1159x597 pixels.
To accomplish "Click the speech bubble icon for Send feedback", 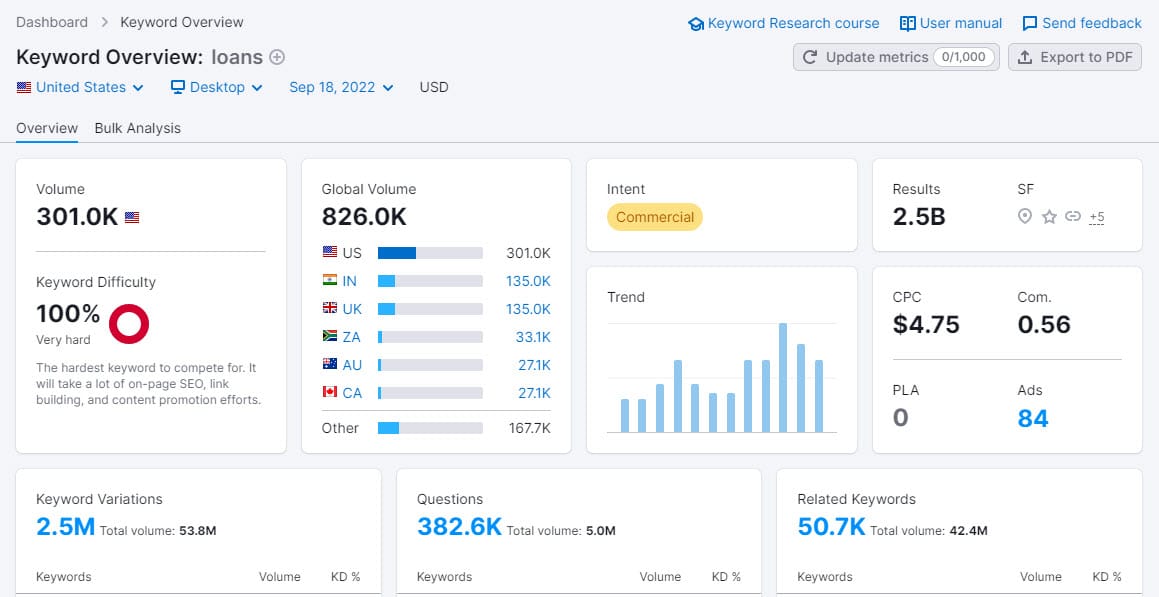I will 1029,23.
